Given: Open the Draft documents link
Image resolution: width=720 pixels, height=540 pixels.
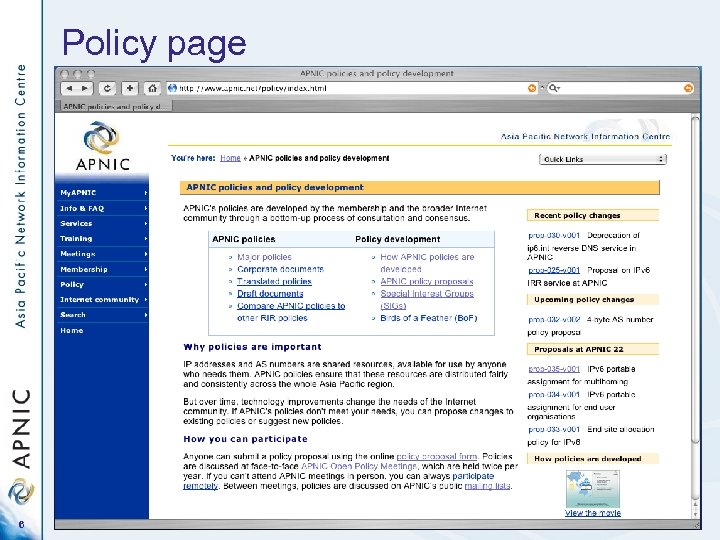Looking at the screenshot, I should coord(270,293).
